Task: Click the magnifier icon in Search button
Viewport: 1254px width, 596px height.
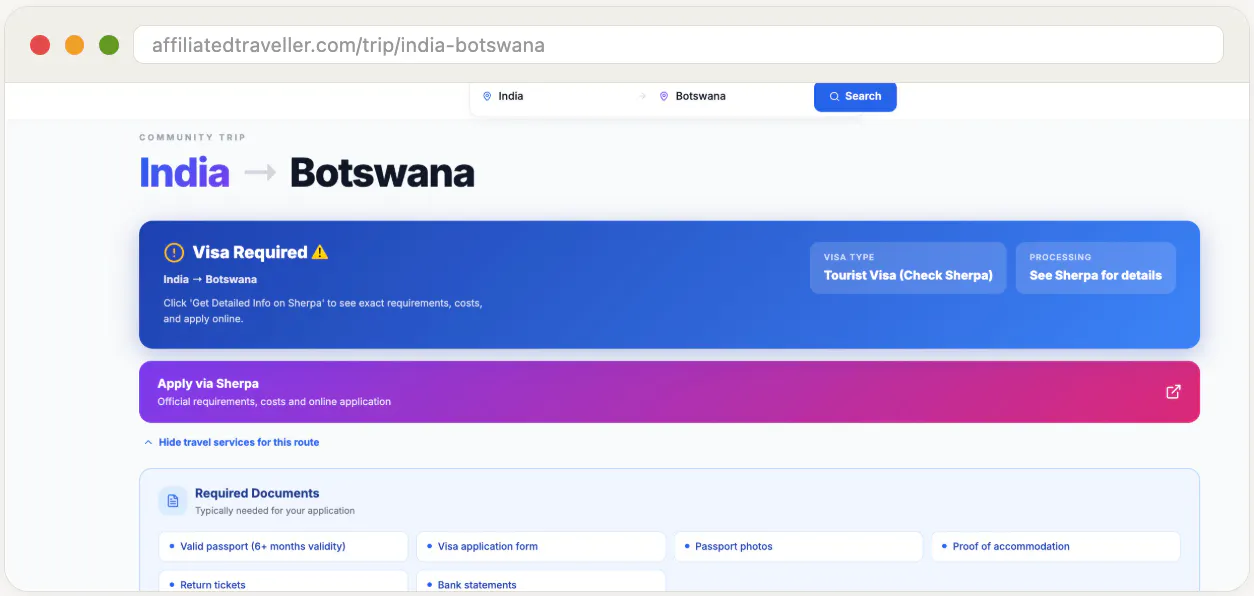Action: click(x=834, y=97)
